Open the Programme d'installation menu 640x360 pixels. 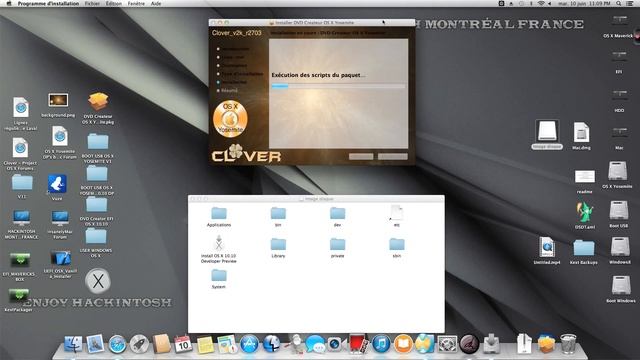click(48, 3)
